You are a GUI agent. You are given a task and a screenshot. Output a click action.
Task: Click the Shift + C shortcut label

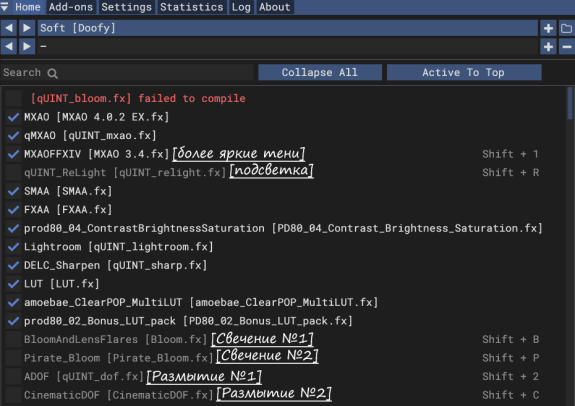(510, 395)
